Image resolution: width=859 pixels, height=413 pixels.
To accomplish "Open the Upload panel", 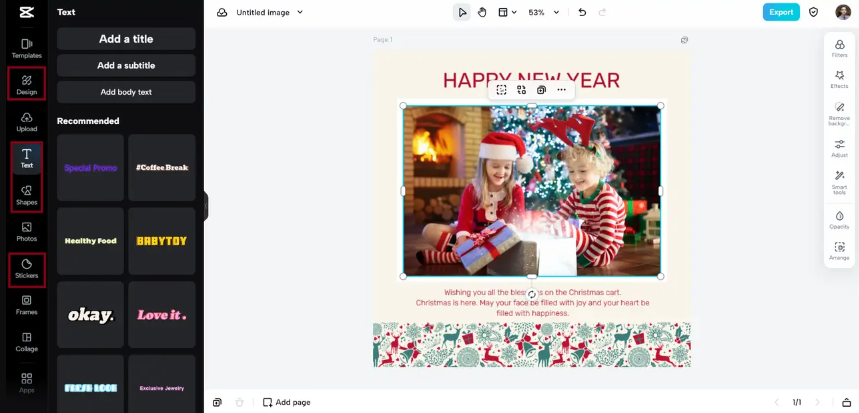I will [26, 122].
